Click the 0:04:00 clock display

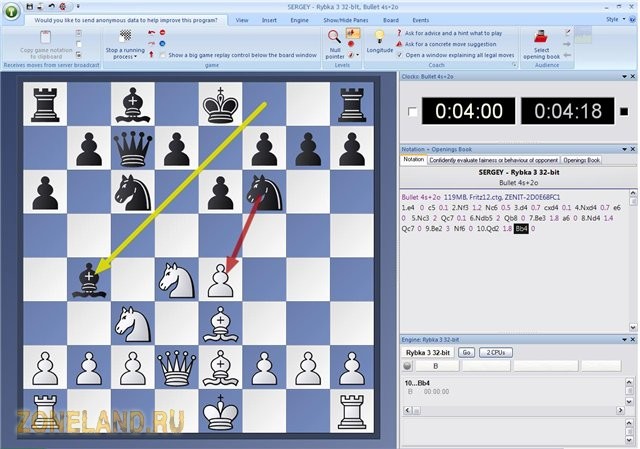[469, 111]
